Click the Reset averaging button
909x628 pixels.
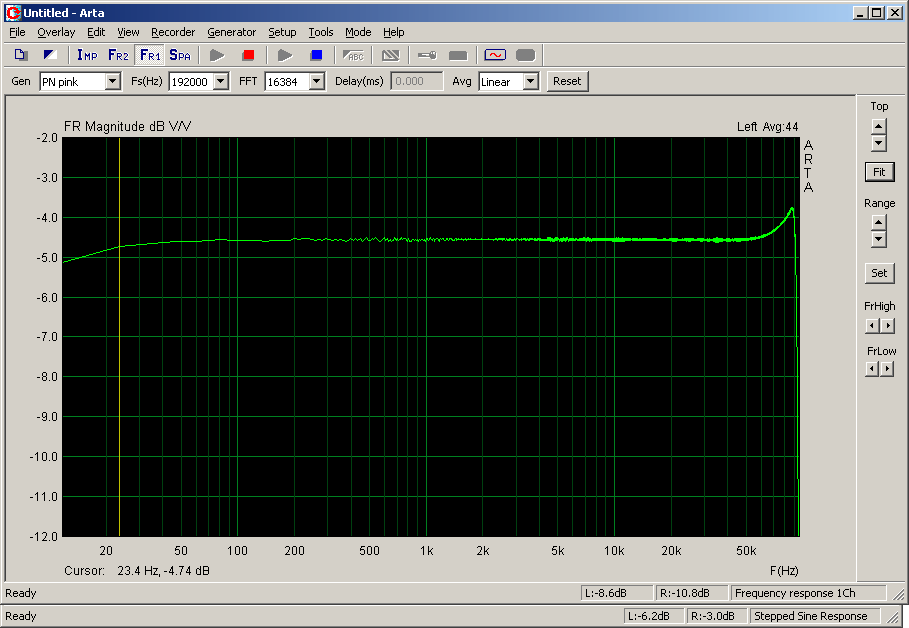coord(567,81)
